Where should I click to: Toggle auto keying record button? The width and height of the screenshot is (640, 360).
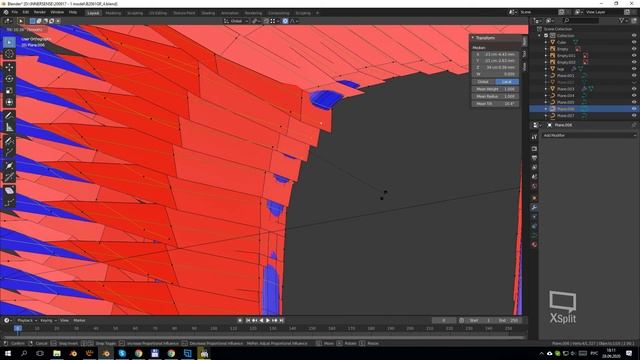(240, 320)
